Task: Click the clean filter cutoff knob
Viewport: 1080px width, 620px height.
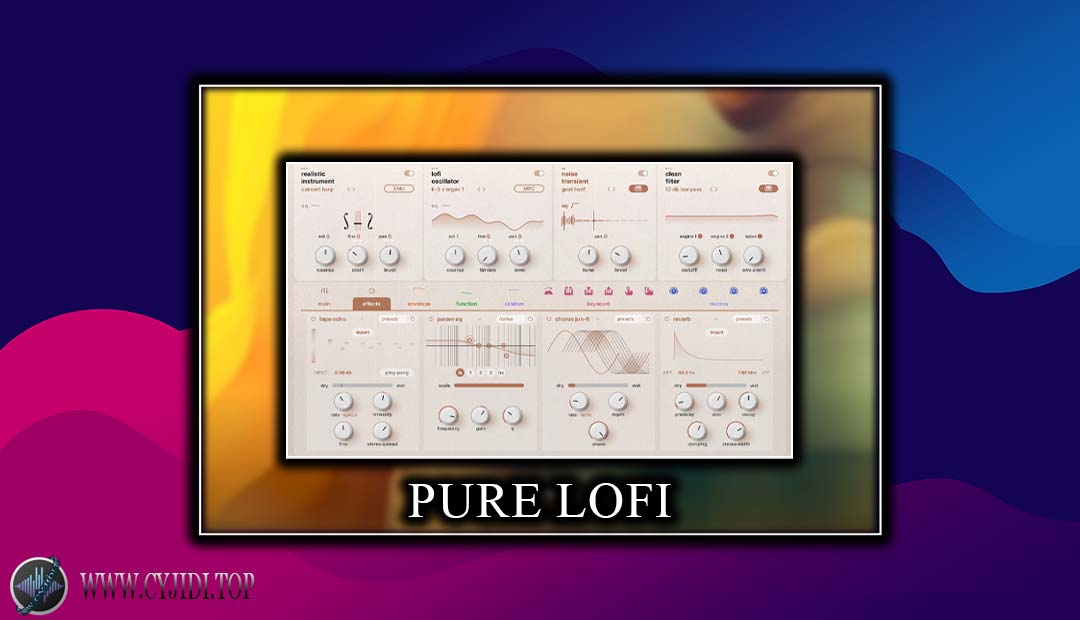Action: point(689,256)
